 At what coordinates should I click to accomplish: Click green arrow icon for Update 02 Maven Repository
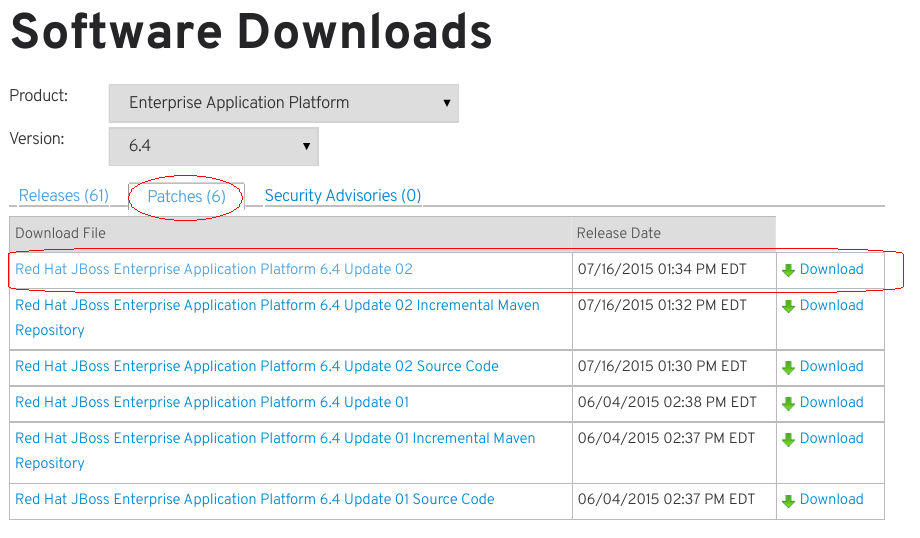tap(789, 307)
